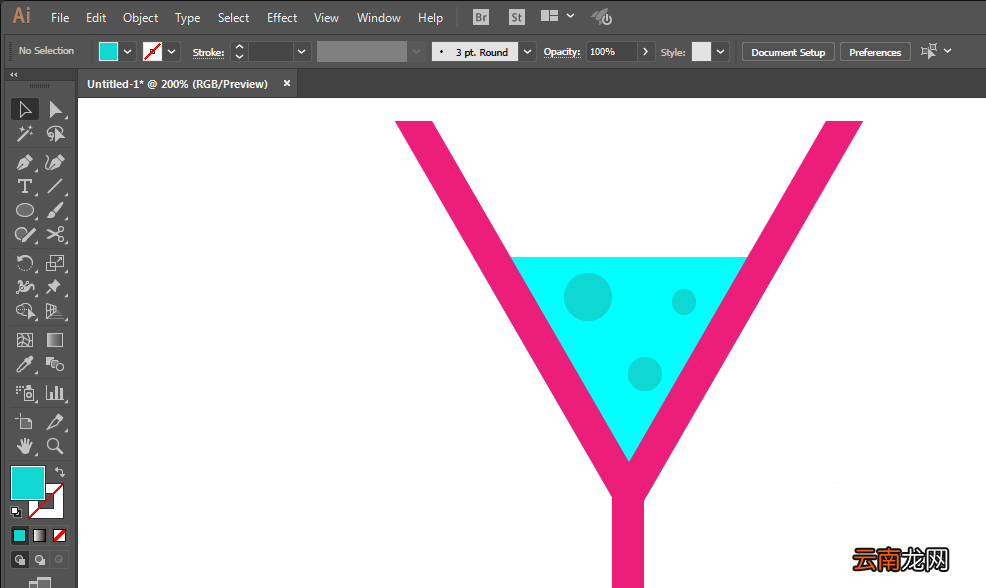Select the Rotate tool
This screenshot has width=986, height=588.
coord(25,263)
